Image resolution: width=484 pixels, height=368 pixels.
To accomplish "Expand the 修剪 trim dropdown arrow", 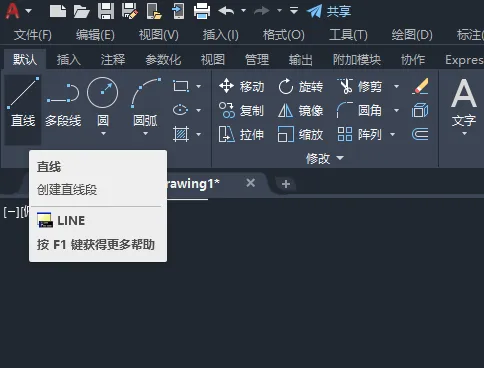I will 396,86.
